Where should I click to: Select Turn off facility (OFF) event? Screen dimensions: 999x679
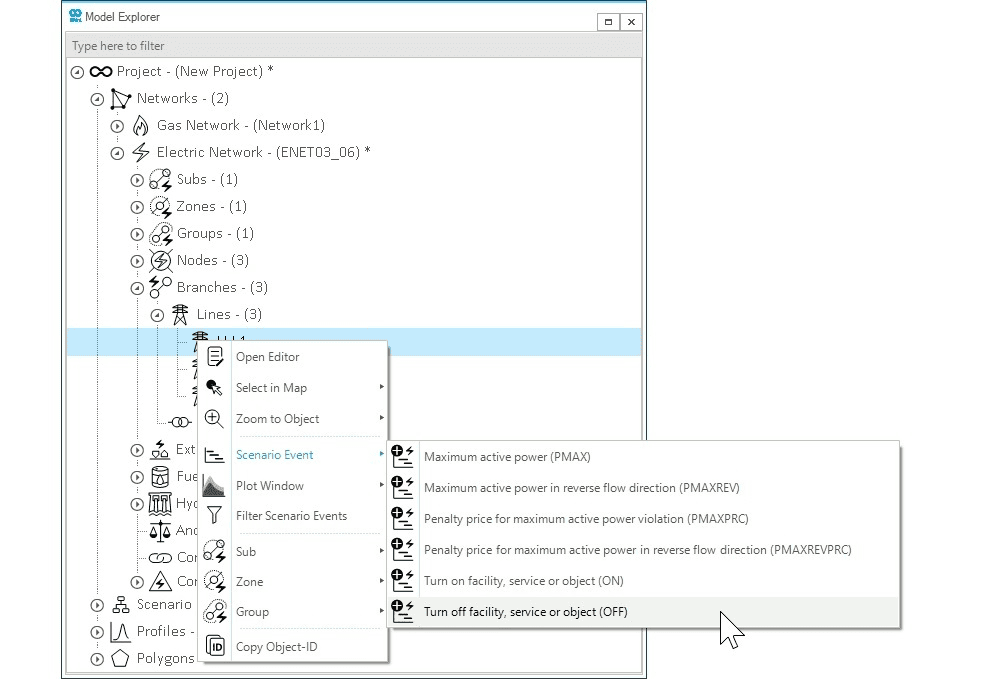[525, 611]
